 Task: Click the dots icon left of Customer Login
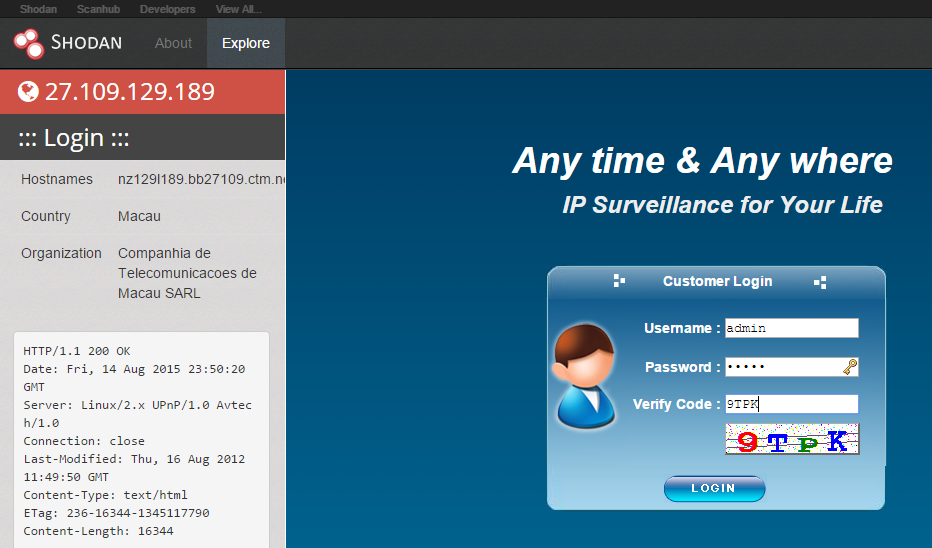coord(619,281)
